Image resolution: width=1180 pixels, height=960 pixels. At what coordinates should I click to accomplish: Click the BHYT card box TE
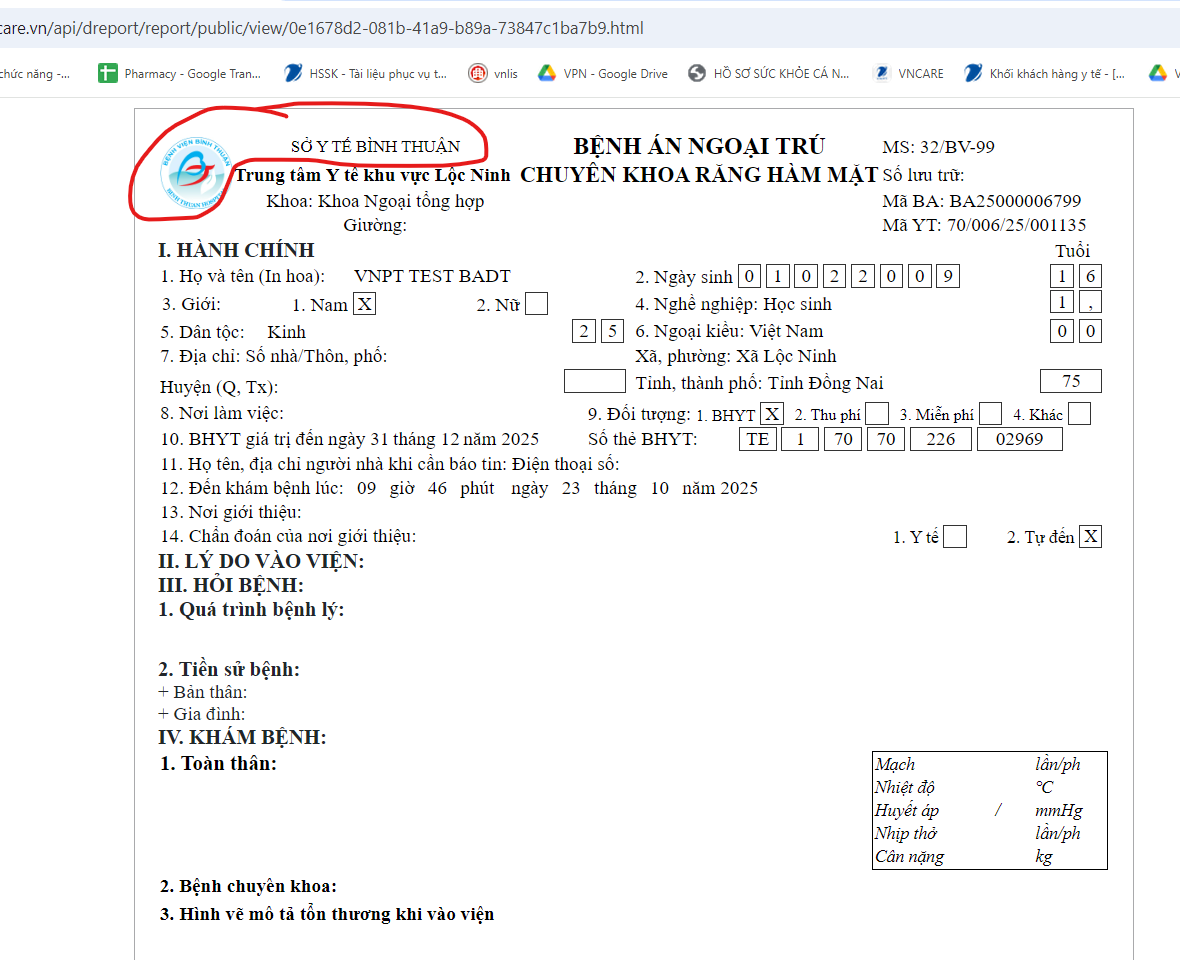[x=758, y=439]
